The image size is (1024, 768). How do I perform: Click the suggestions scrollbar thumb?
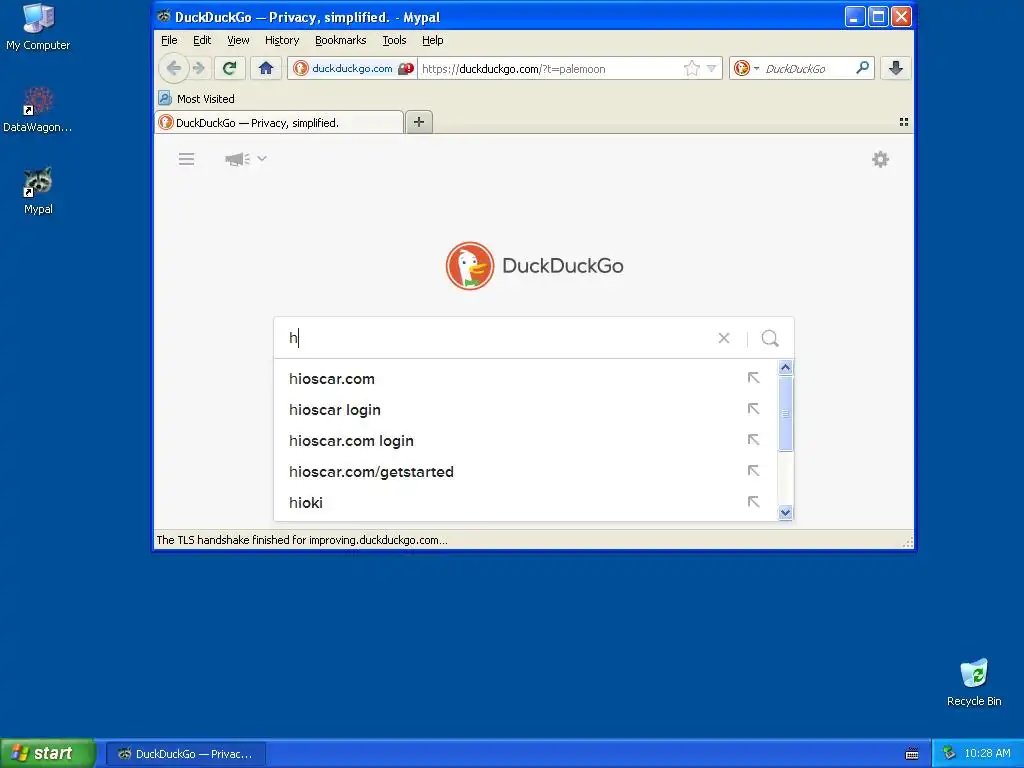[786, 413]
